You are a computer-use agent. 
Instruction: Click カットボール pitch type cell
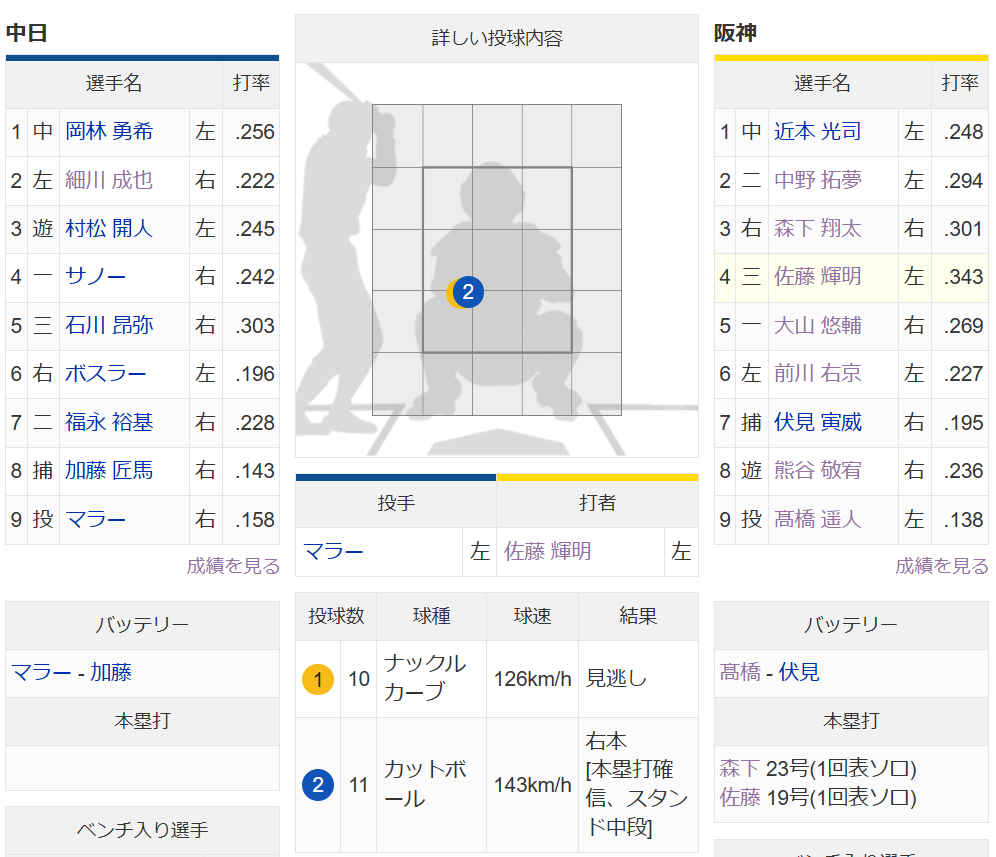pyautogui.click(x=431, y=785)
